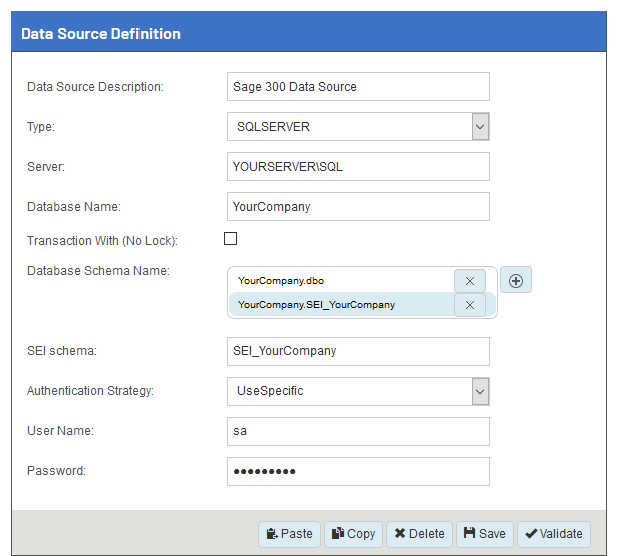619x556 pixels.
Task: Click the Data Source Definition header
Action: [x=309, y=33]
